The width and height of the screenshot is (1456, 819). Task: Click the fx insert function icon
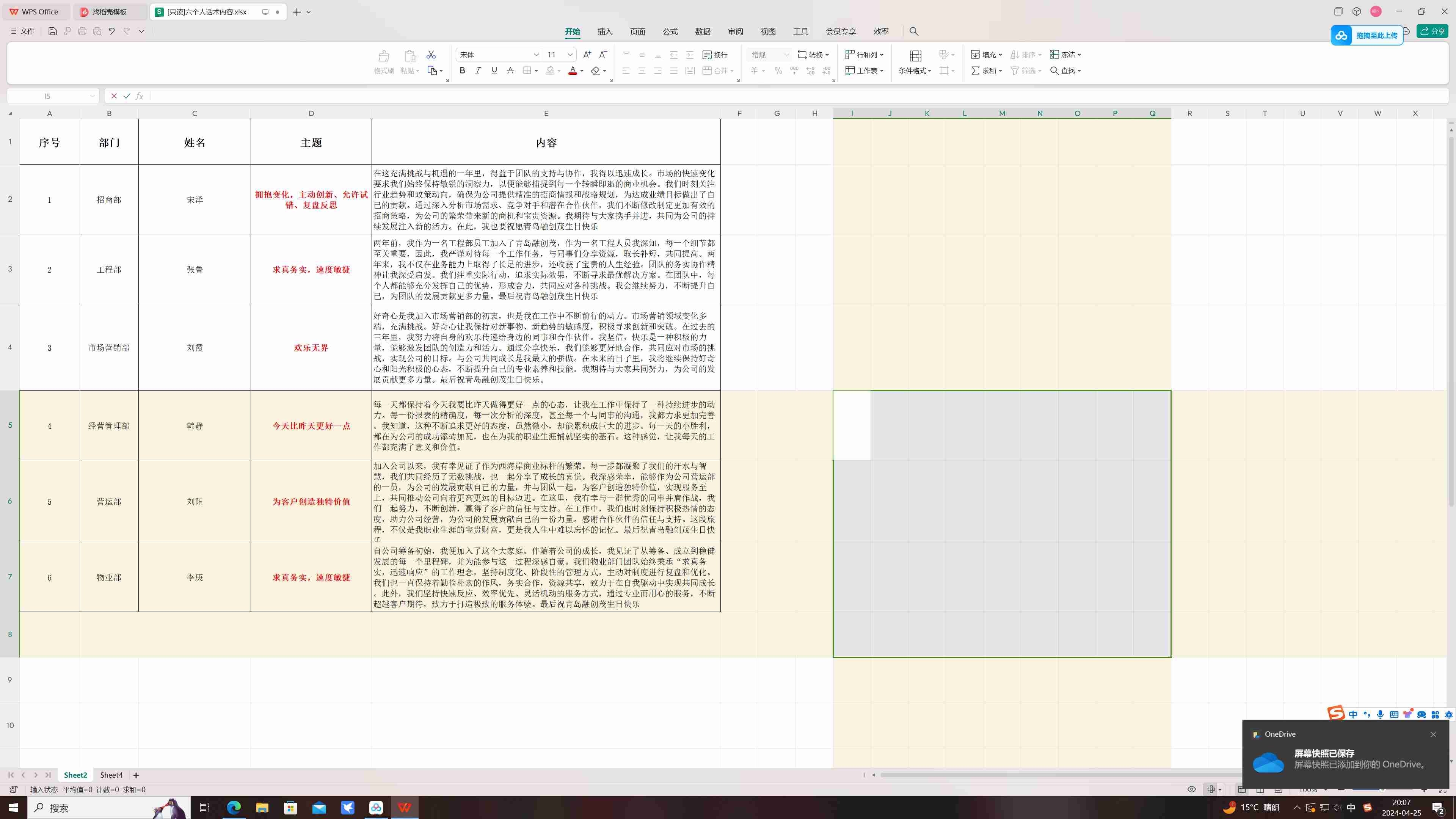pyautogui.click(x=140, y=96)
